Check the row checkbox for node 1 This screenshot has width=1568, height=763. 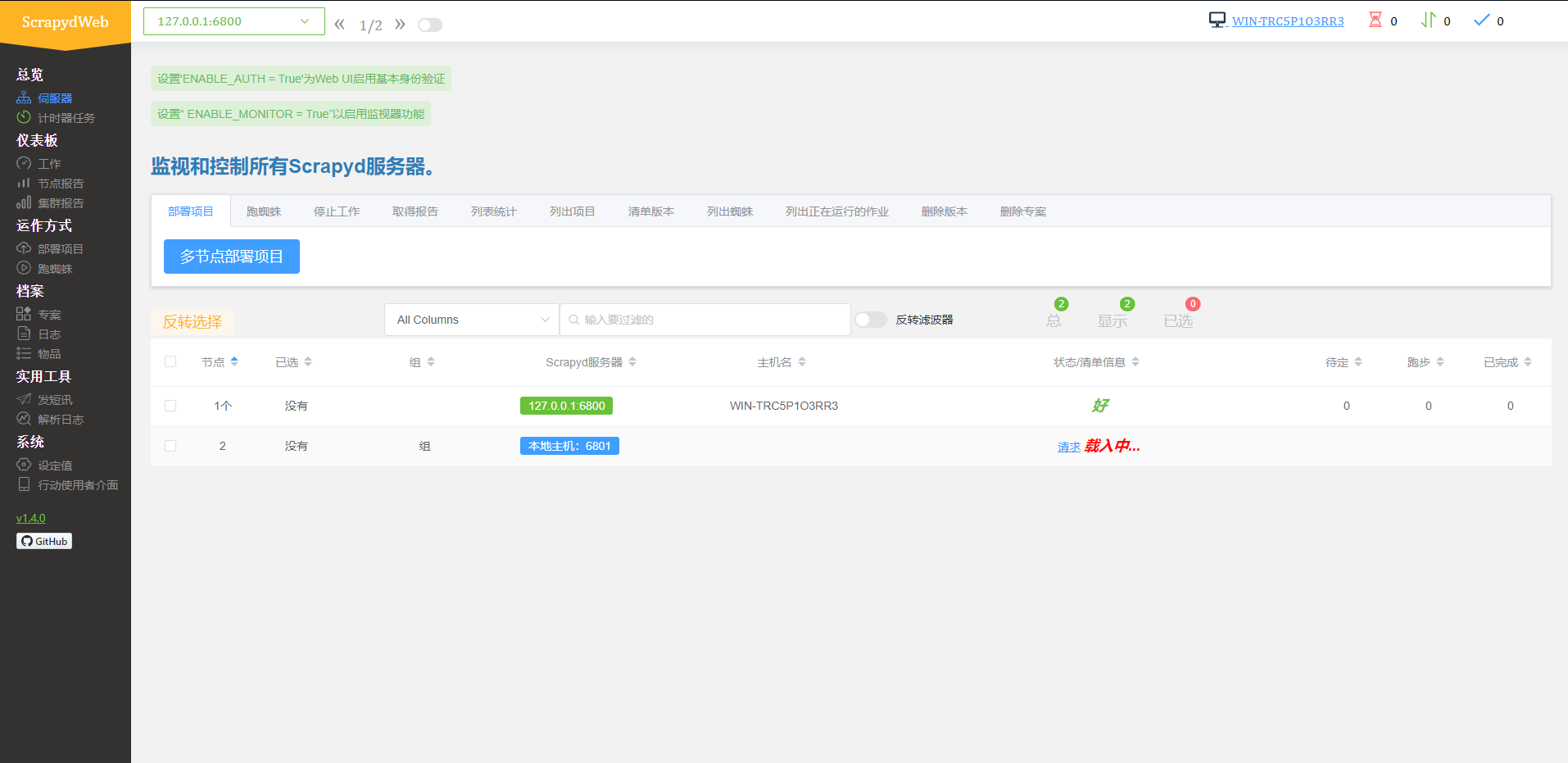point(170,406)
